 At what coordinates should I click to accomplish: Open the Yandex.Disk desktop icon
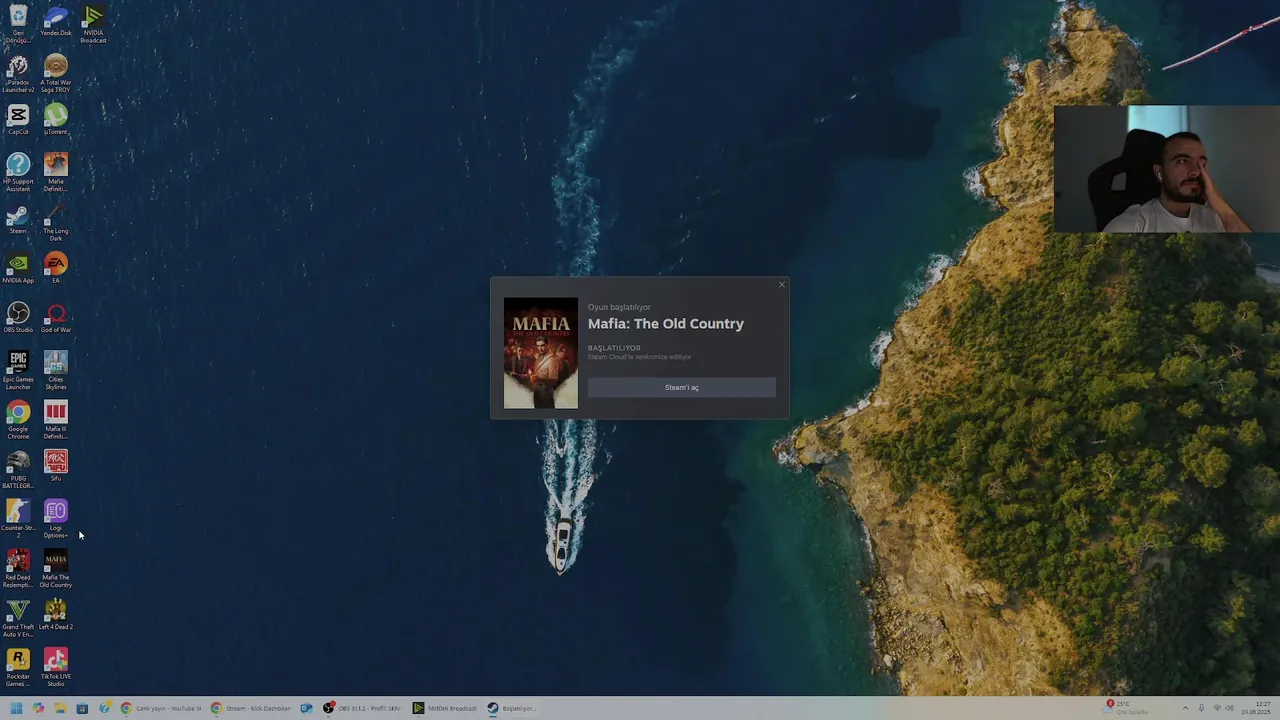click(56, 22)
